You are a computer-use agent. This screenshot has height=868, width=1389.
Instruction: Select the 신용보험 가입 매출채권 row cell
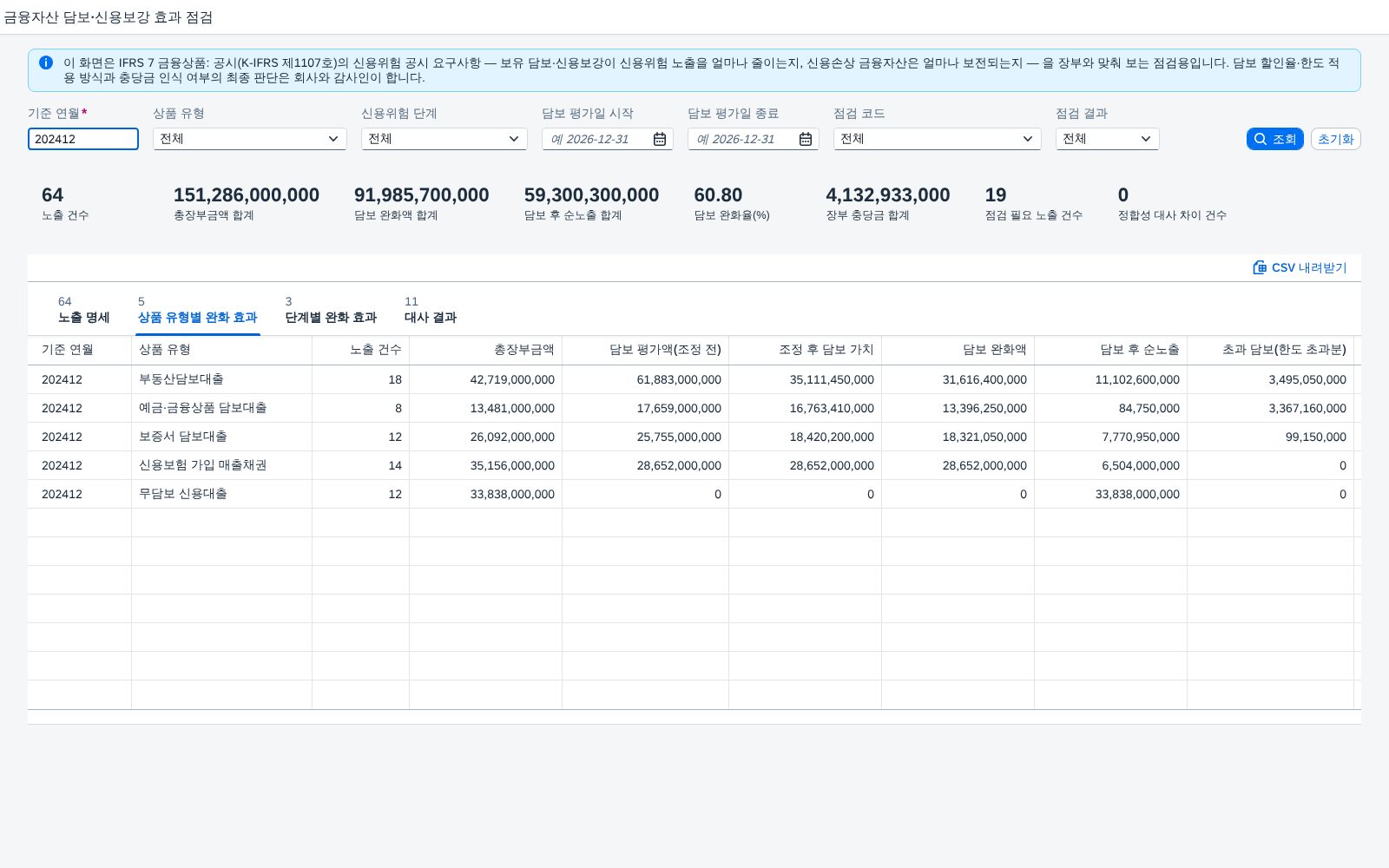point(222,465)
